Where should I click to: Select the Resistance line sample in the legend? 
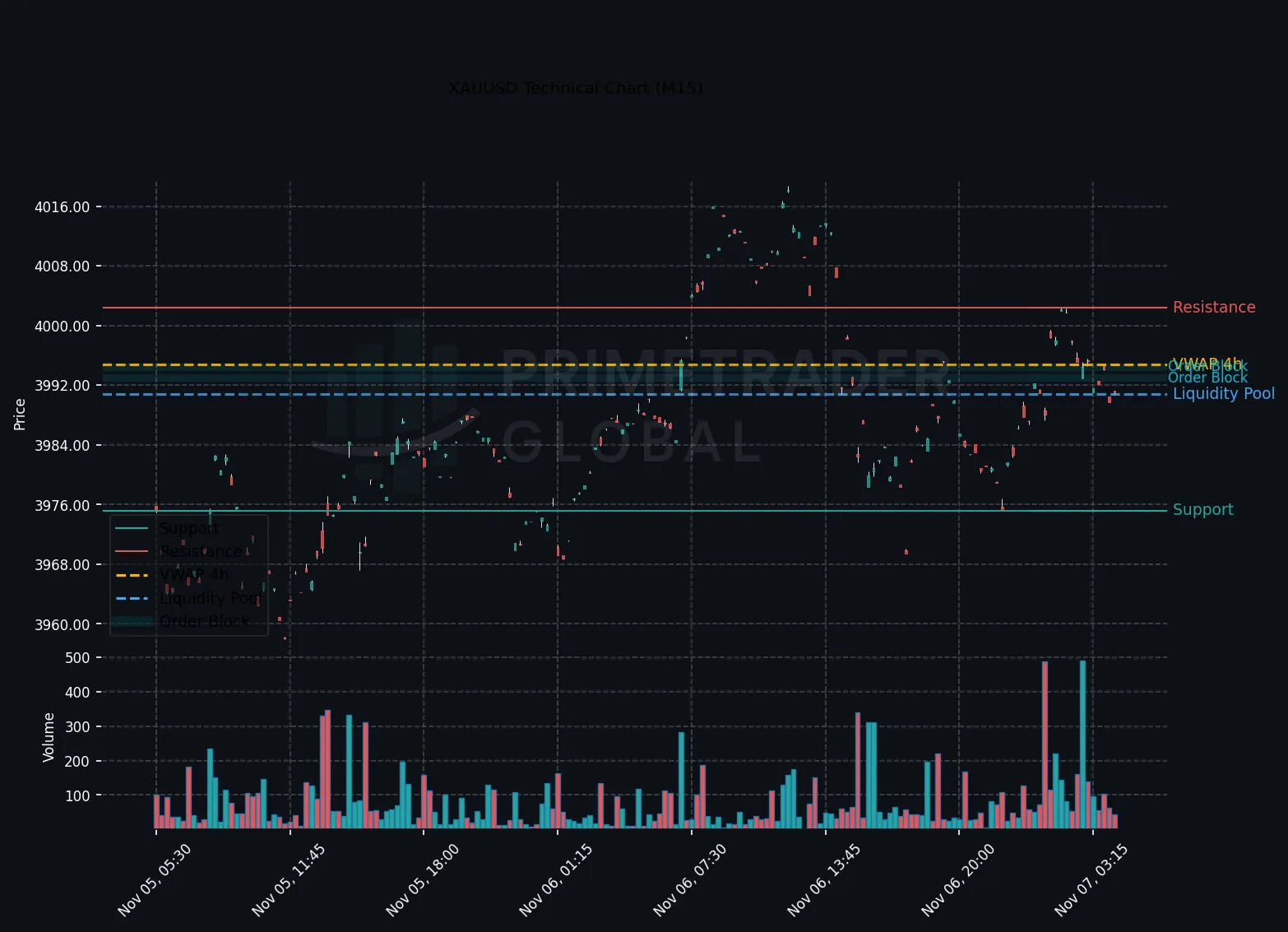(132, 552)
